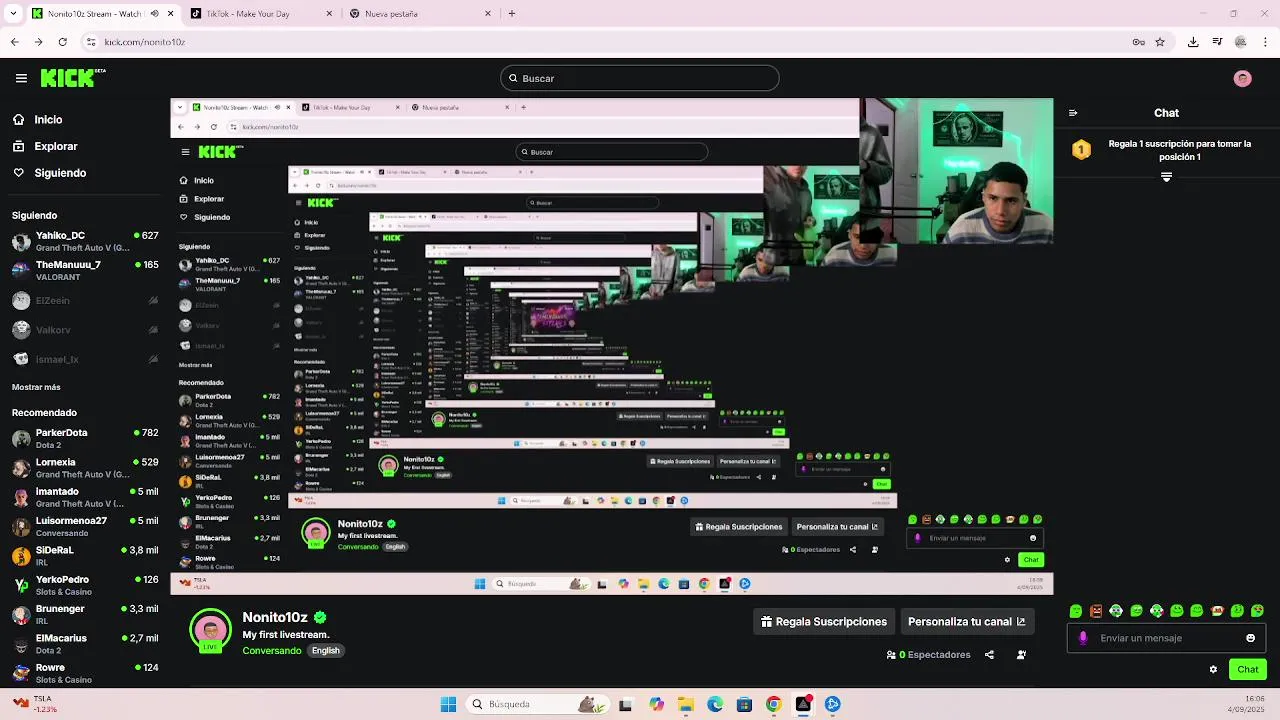Expand the gift leaderboard arrow below position 1

(x=1166, y=177)
